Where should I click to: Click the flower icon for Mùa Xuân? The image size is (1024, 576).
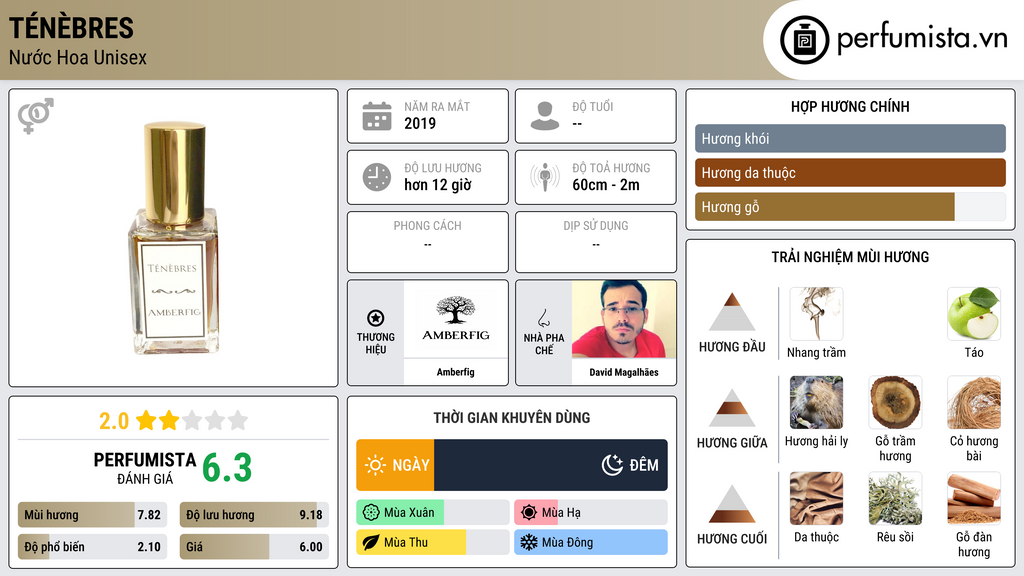[x=370, y=513]
